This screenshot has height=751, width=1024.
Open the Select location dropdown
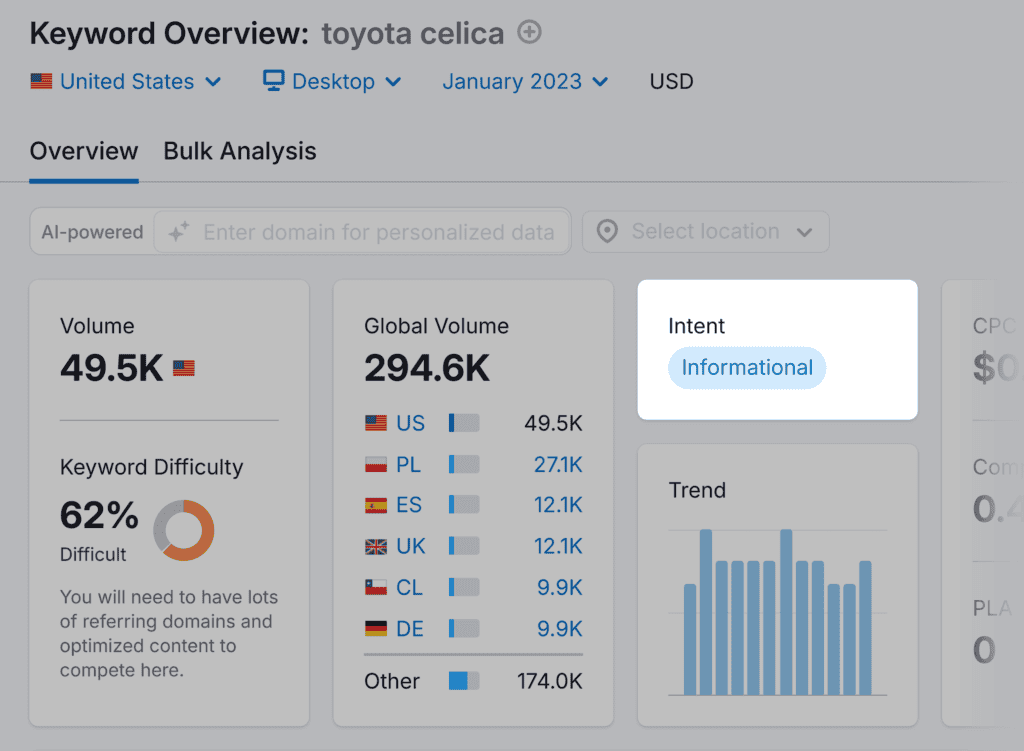tap(706, 232)
